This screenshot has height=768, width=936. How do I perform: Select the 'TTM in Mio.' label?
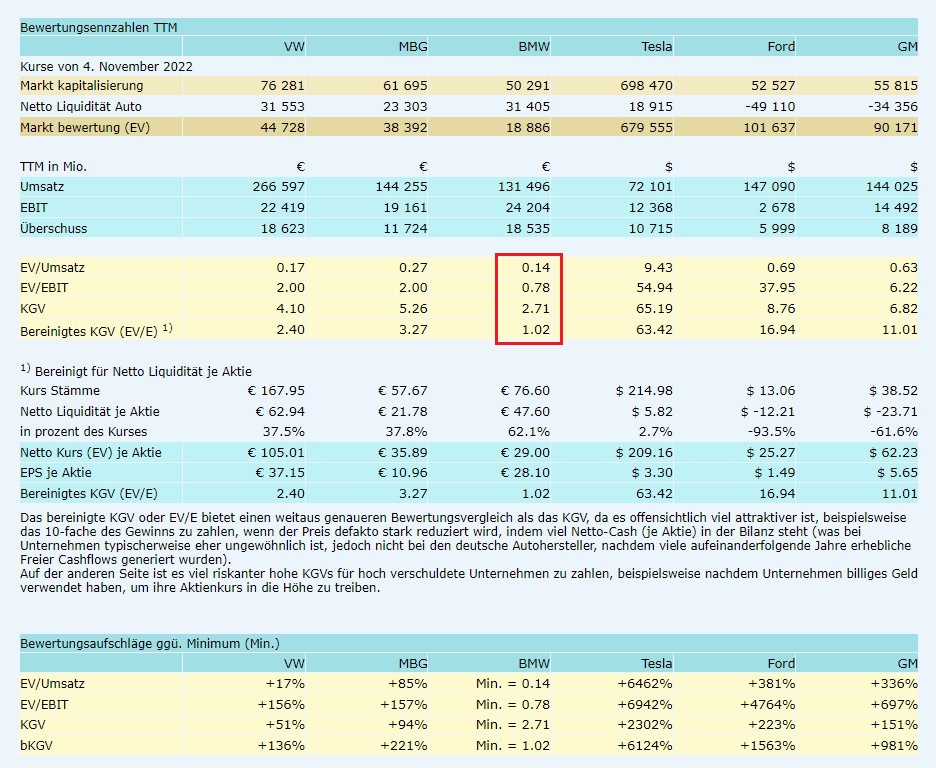[53, 166]
